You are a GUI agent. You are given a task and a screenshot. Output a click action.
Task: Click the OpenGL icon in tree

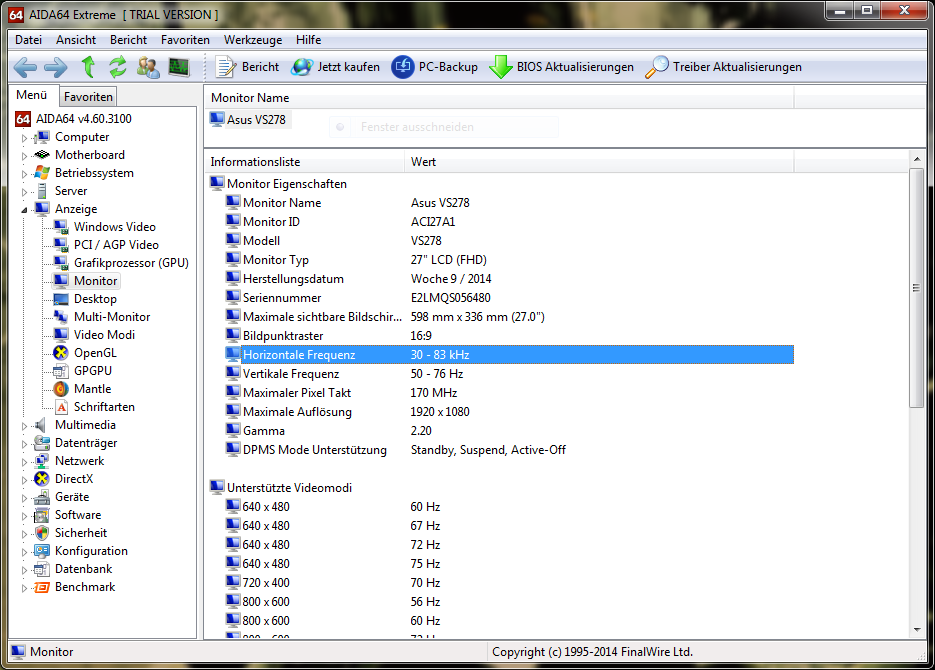click(x=60, y=353)
